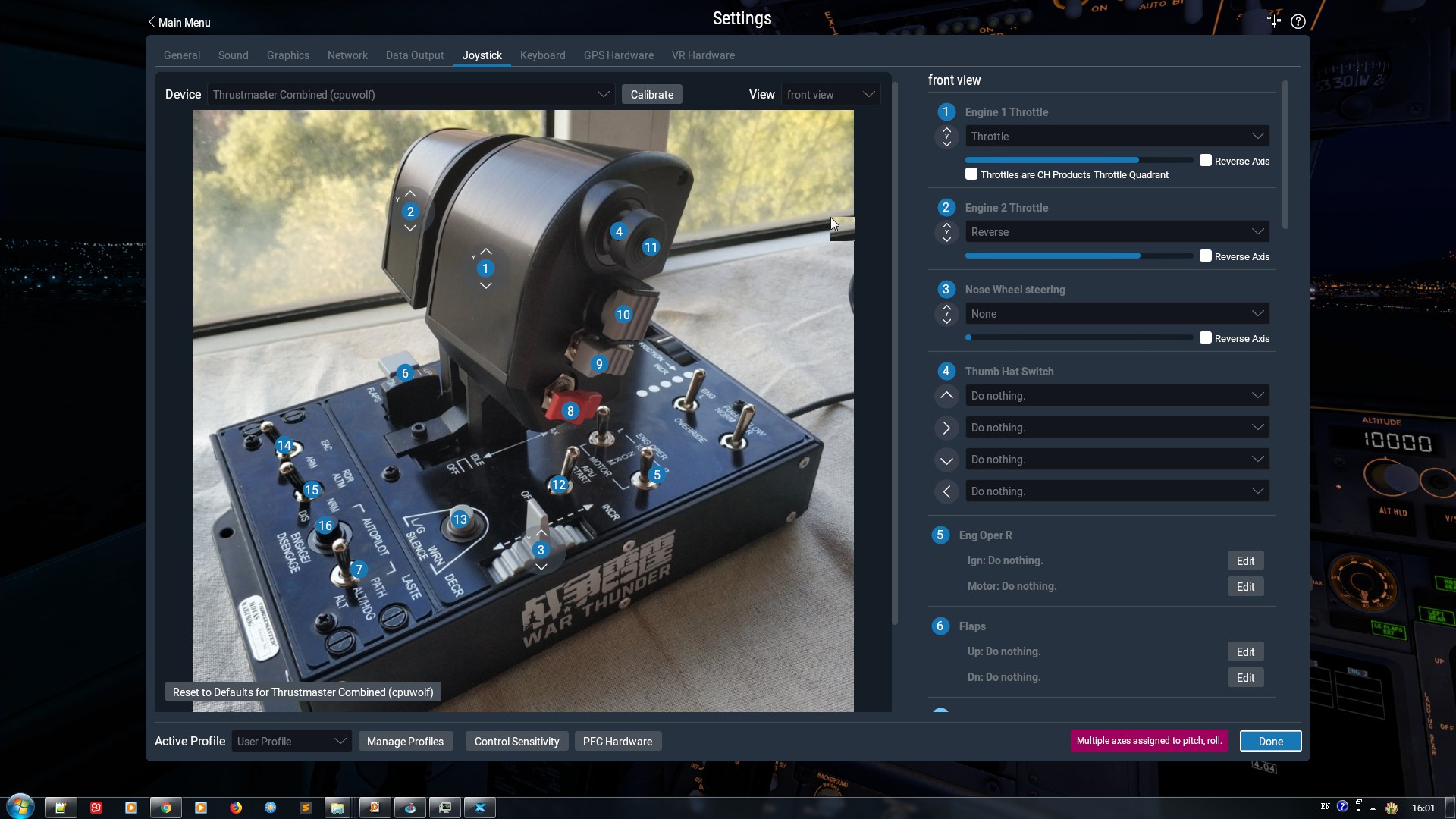Open Chrome from the Windows taskbar
Screen dimensions: 1456x819
(x=166, y=808)
